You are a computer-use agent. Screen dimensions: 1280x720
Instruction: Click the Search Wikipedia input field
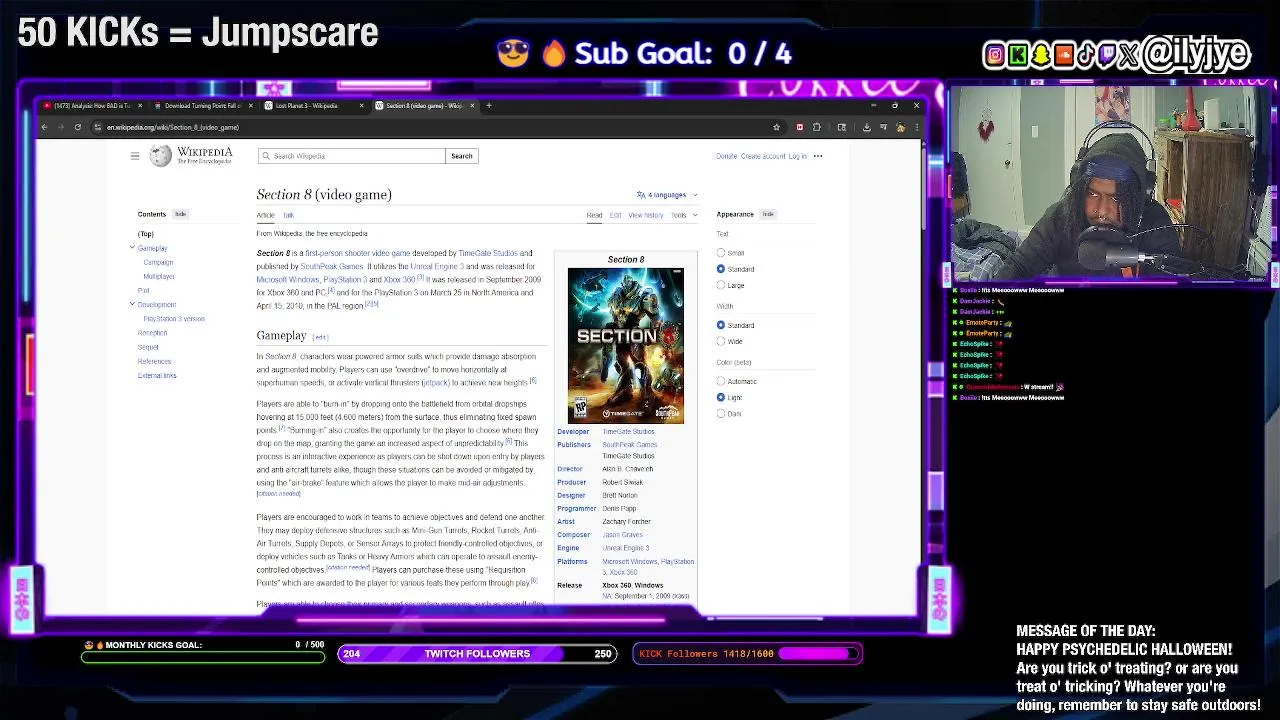[x=351, y=156]
